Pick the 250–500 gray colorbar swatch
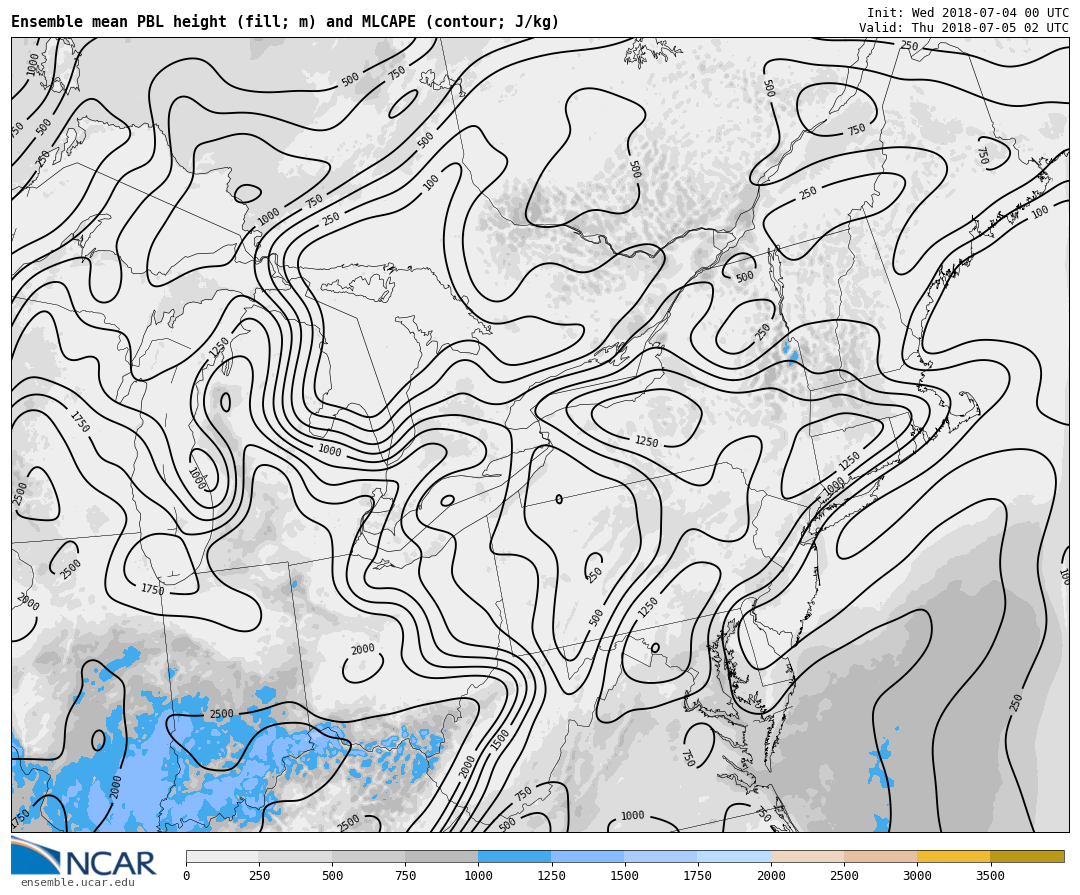 [x=295, y=856]
